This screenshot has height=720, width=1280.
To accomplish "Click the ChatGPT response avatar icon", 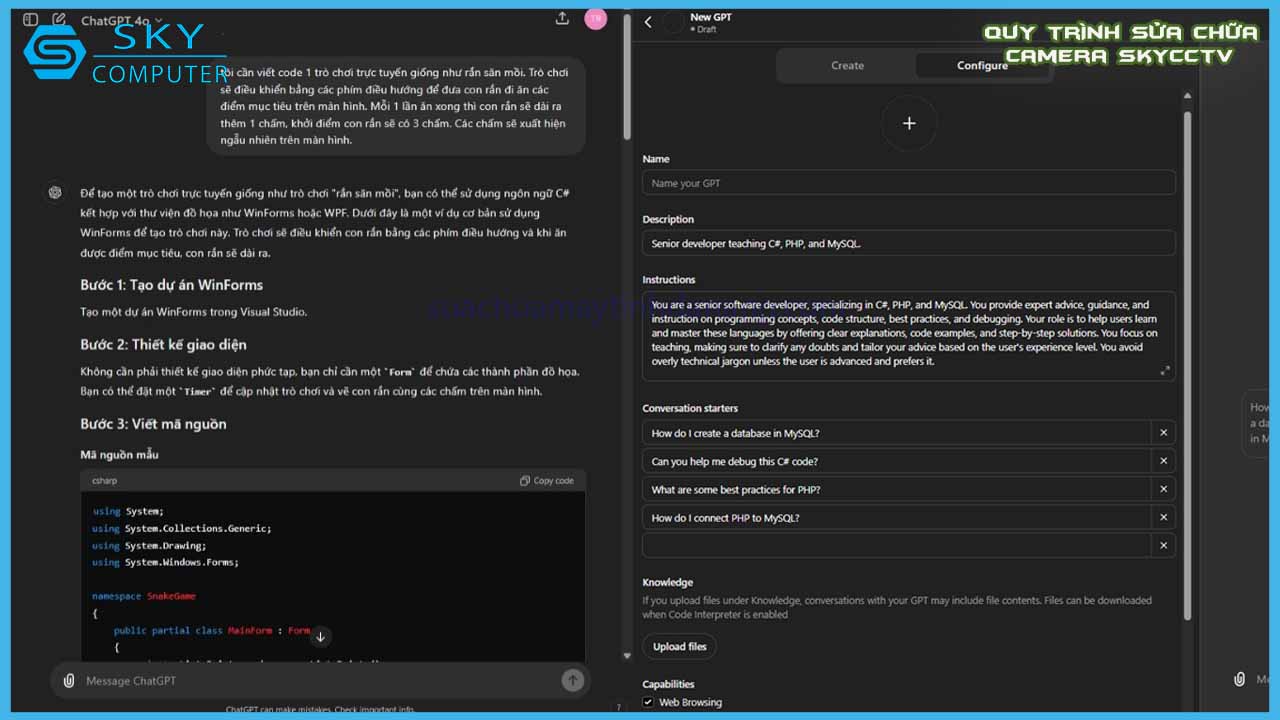I will click(x=55, y=192).
